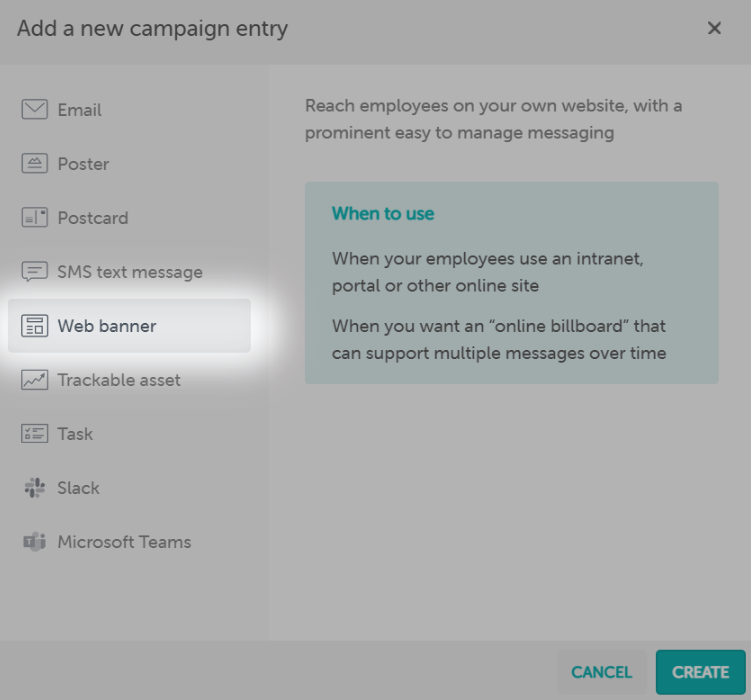
Task: Click the Microsoft Teams logo icon
Action: [x=35, y=542]
